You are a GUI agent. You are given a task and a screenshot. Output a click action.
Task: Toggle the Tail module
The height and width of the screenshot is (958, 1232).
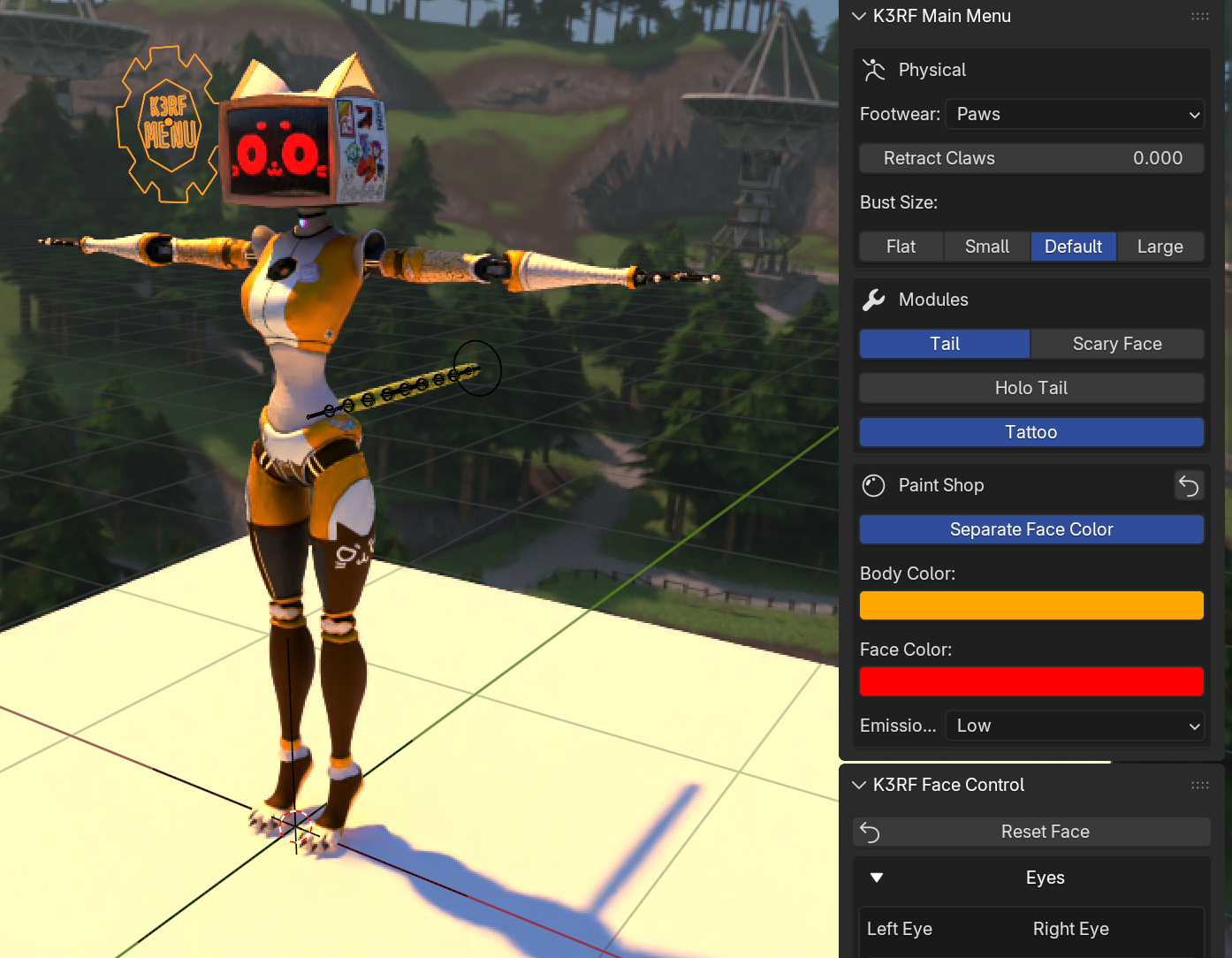(x=945, y=344)
